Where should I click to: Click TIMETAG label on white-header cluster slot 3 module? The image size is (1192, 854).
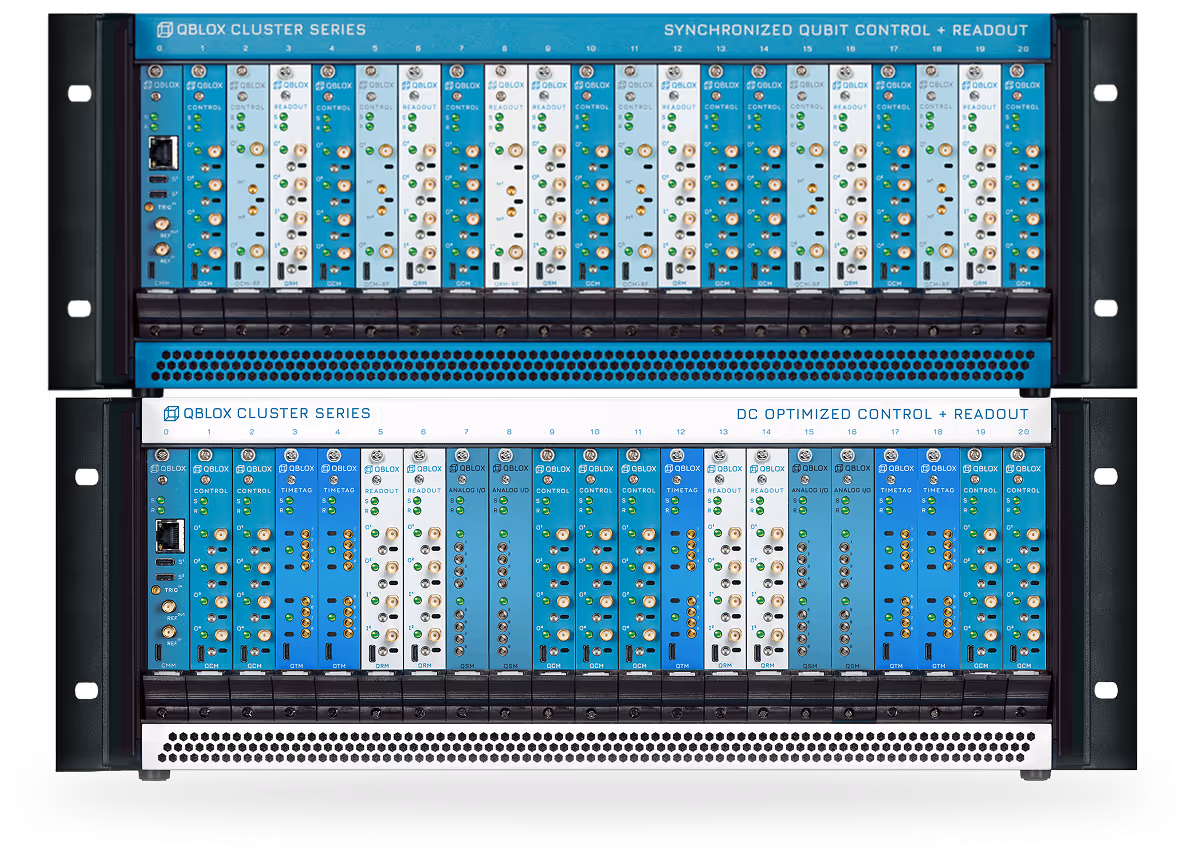click(x=296, y=490)
